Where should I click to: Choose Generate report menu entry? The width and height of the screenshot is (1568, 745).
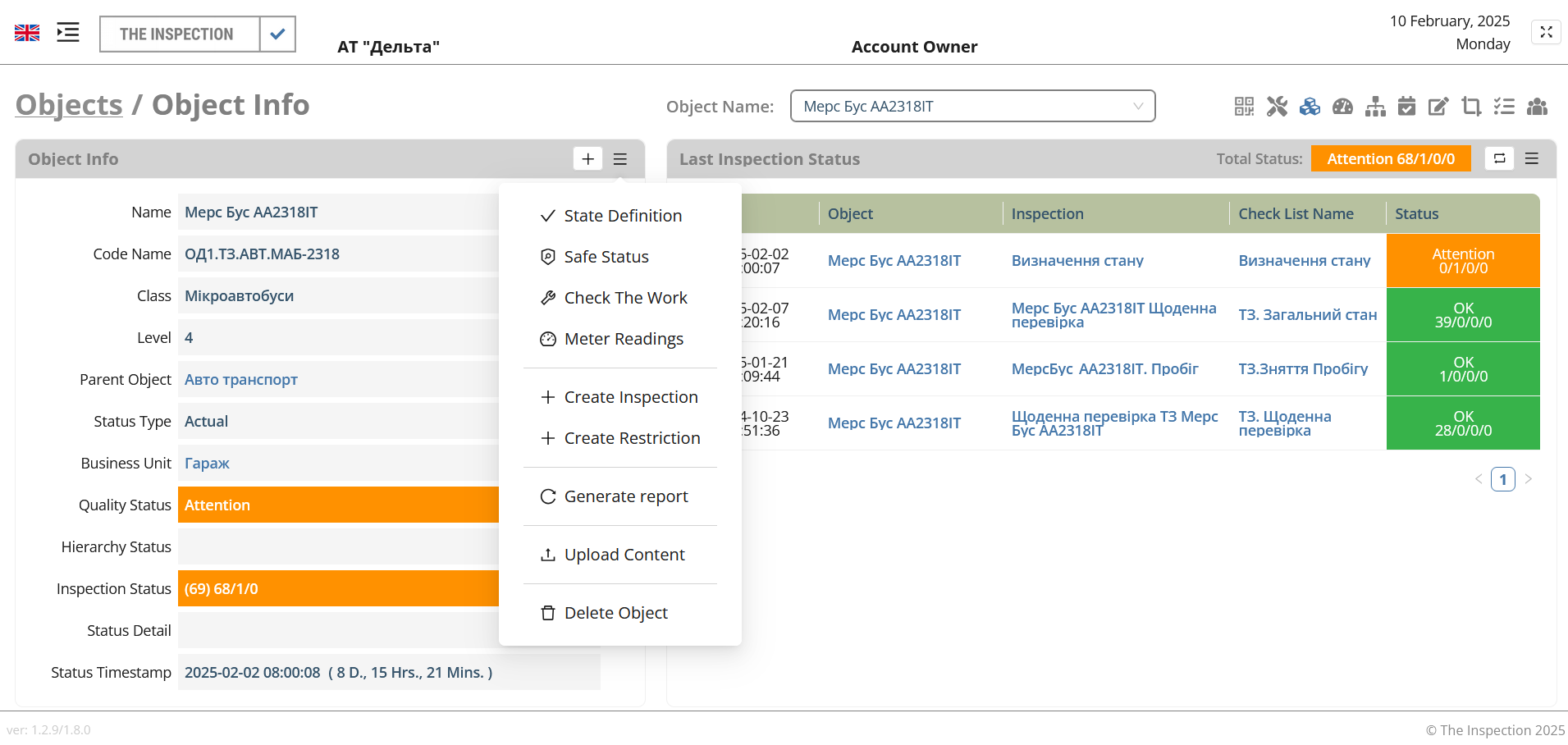(625, 496)
